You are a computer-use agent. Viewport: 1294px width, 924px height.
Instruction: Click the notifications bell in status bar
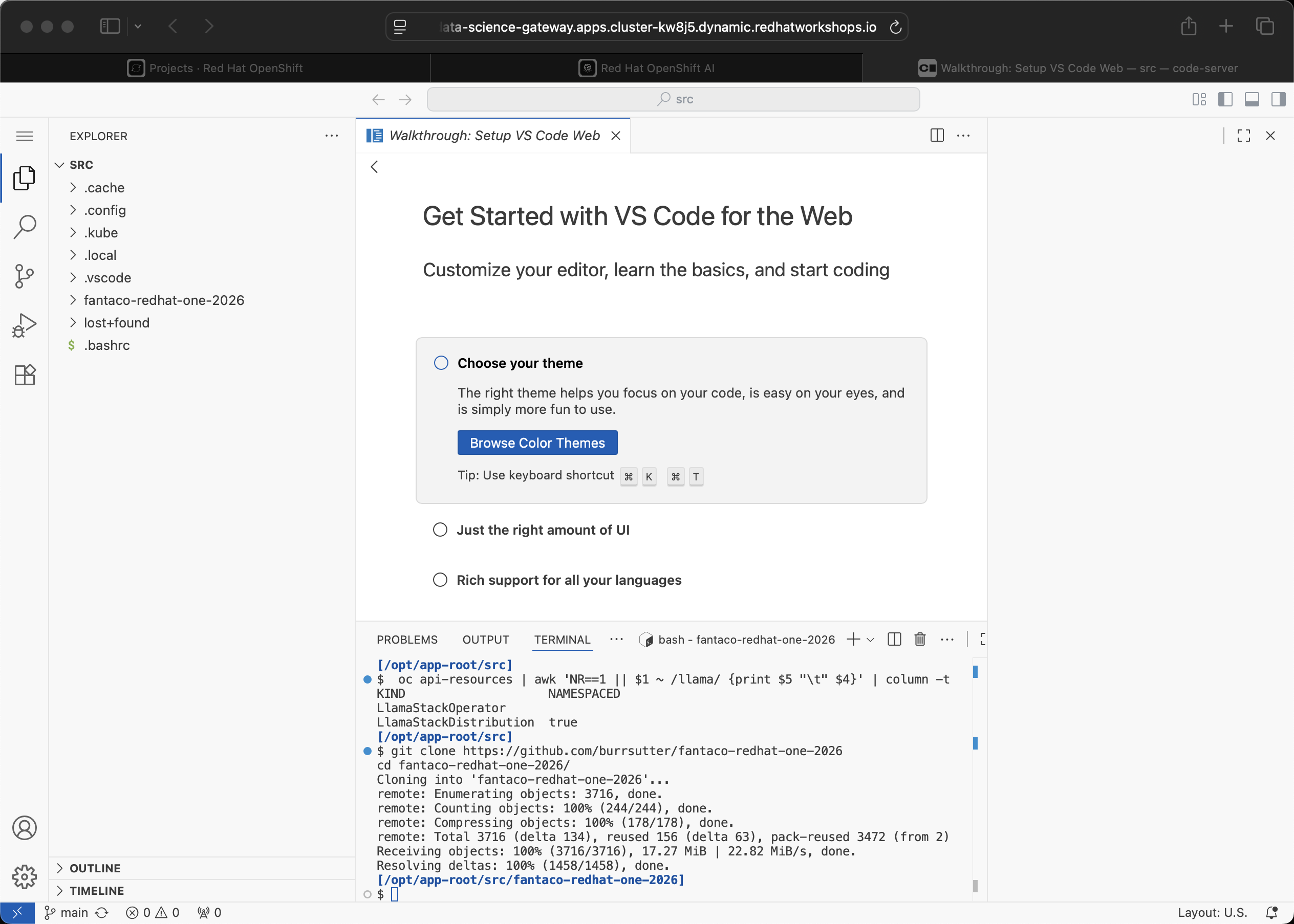click(1271, 913)
